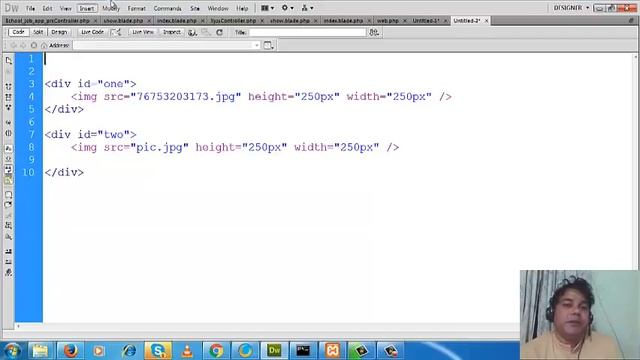Open the Edit menu
This screenshot has height=360, width=640.
click(x=47, y=8)
